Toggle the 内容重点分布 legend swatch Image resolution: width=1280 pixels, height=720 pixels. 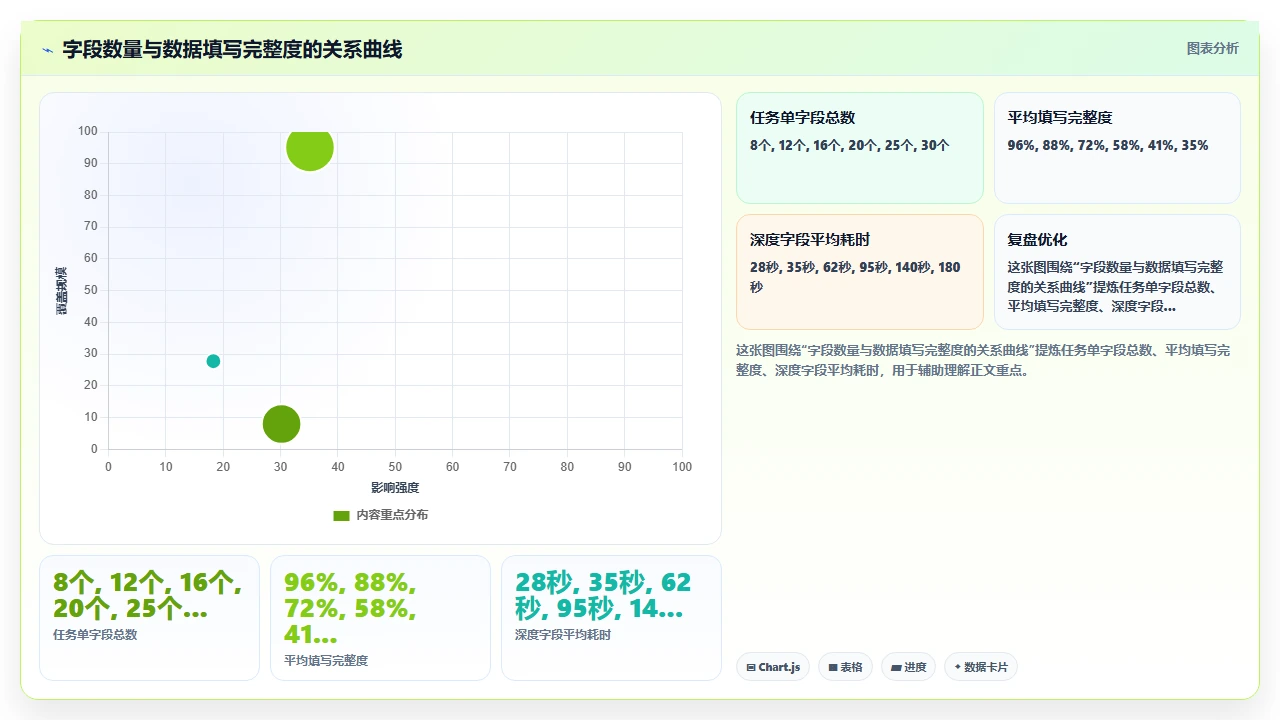point(341,515)
